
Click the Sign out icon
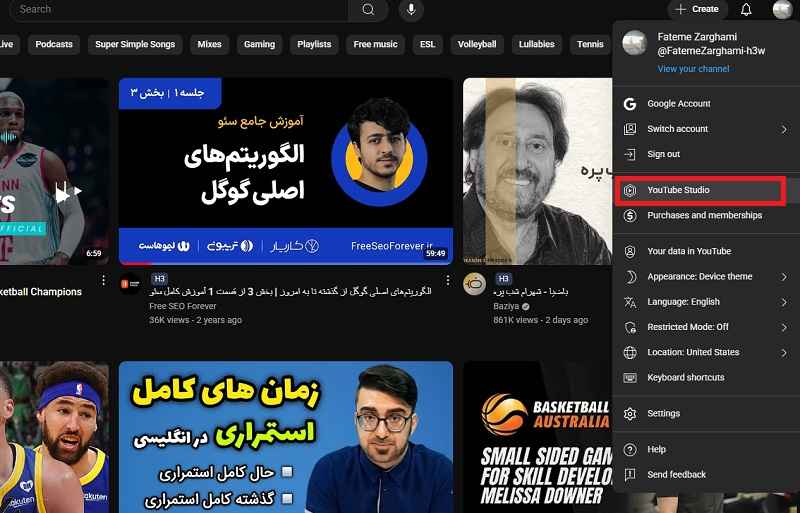pyautogui.click(x=630, y=154)
